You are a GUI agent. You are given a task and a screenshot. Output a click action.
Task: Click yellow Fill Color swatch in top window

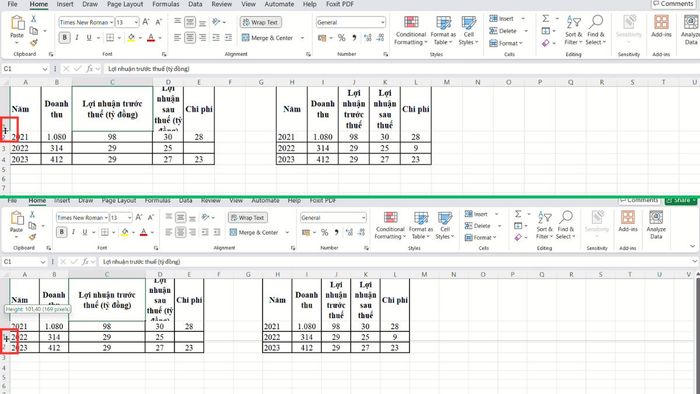pos(131,38)
